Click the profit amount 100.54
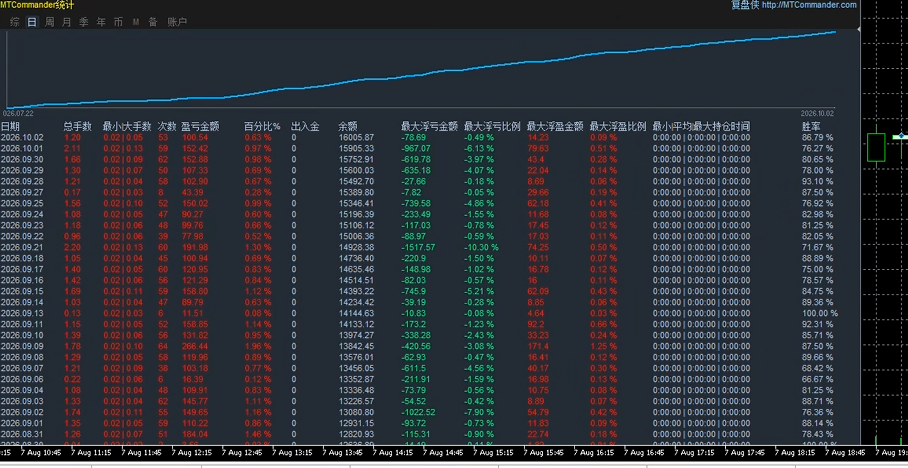Image resolution: width=908 pixels, height=468 pixels. [195, 138]
